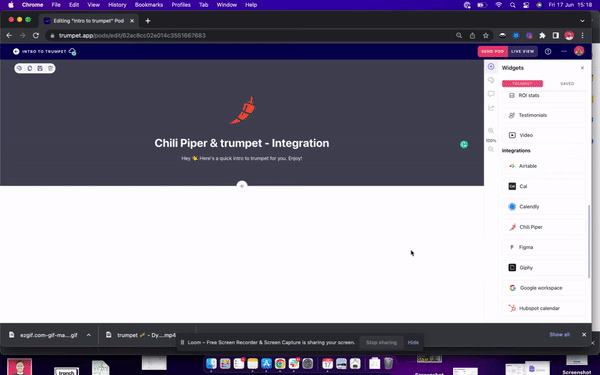Image resolution: width=600 pixels, height=375 pixels.
Task: Click the Chrome back navigation arrow
Action: pyautogui.click(x=9, y=35)
